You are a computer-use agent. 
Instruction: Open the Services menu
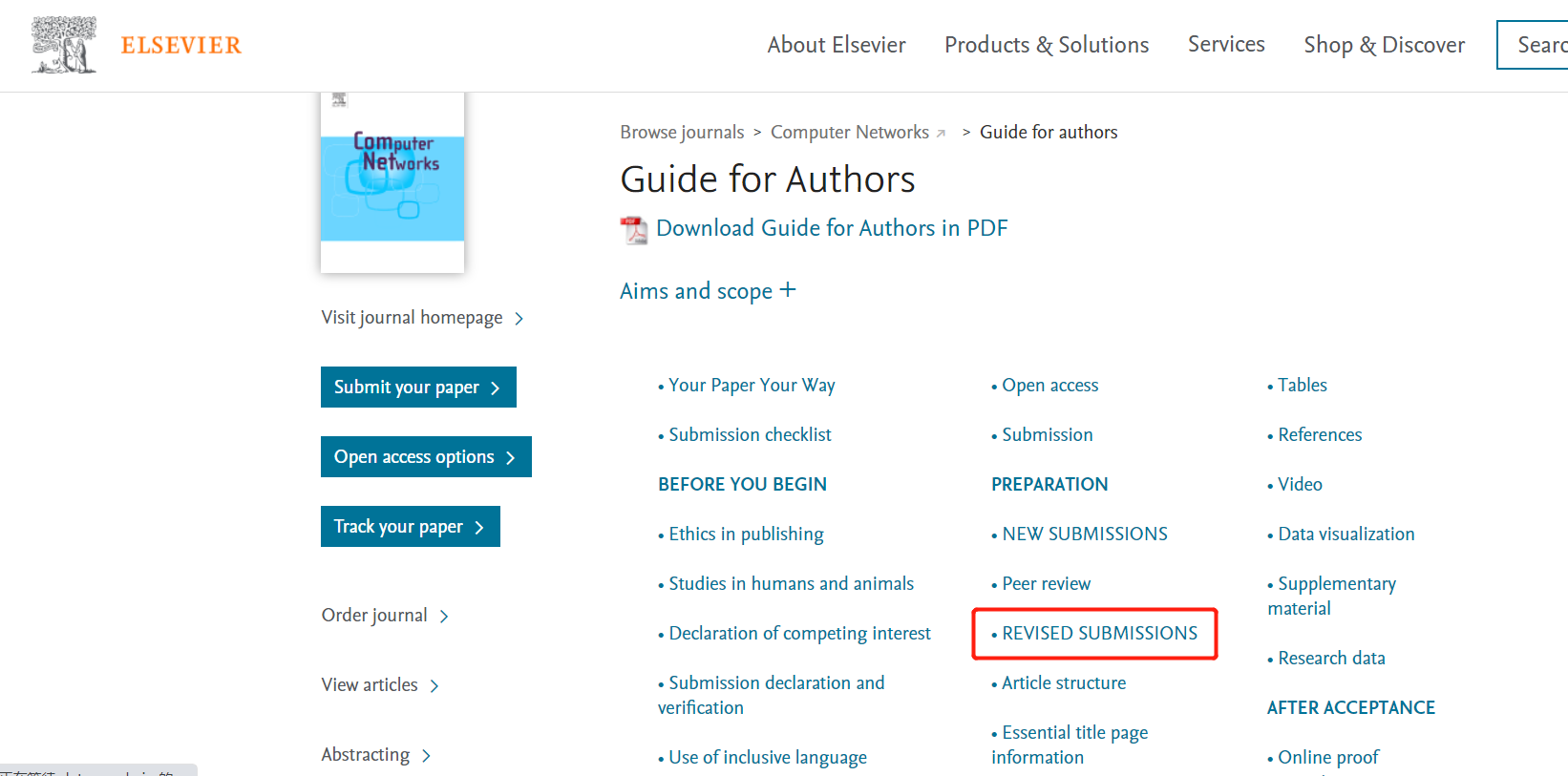(1226, 44)
